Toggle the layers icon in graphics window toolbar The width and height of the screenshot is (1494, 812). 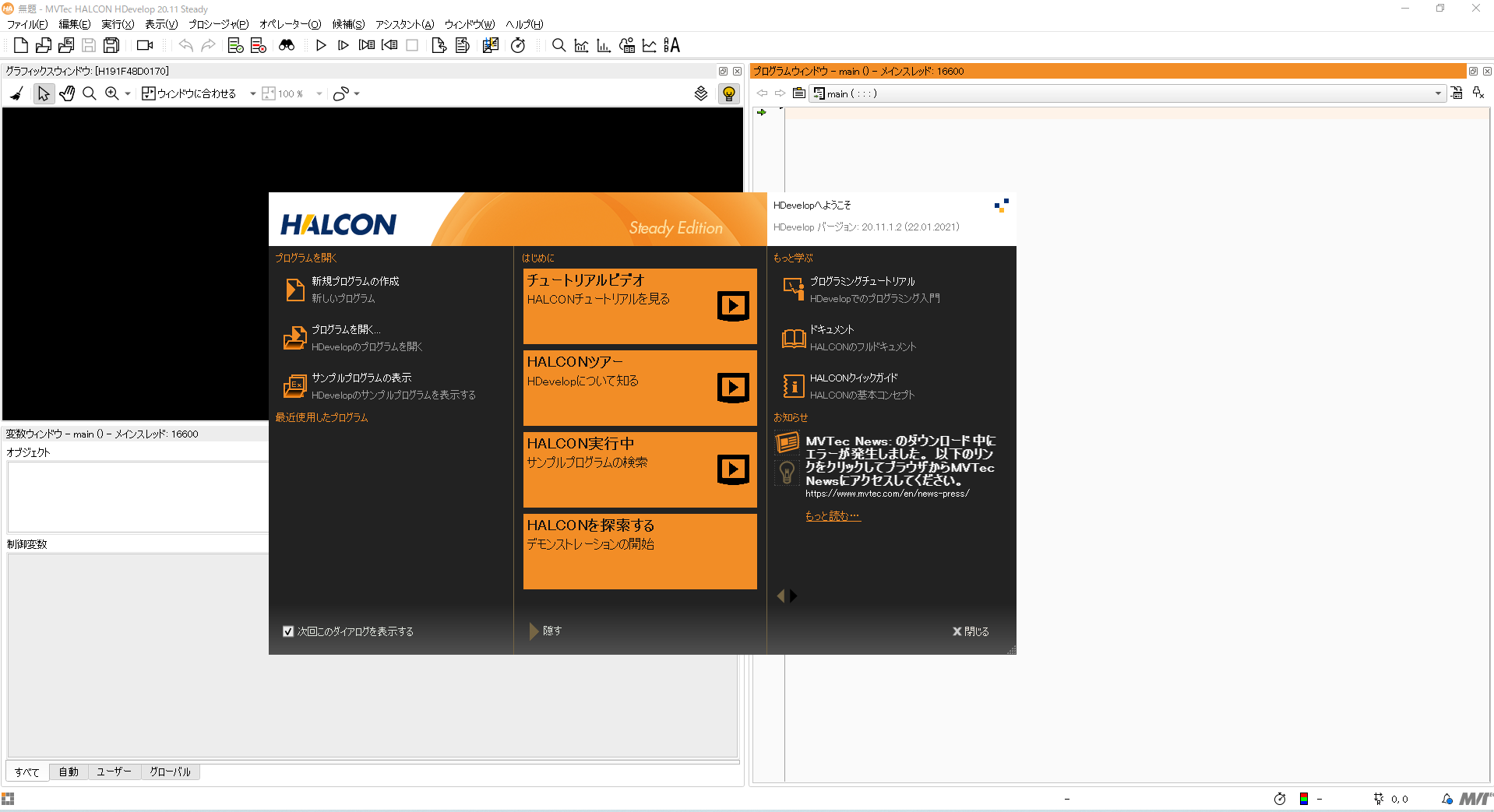click(x=700, y=93)
